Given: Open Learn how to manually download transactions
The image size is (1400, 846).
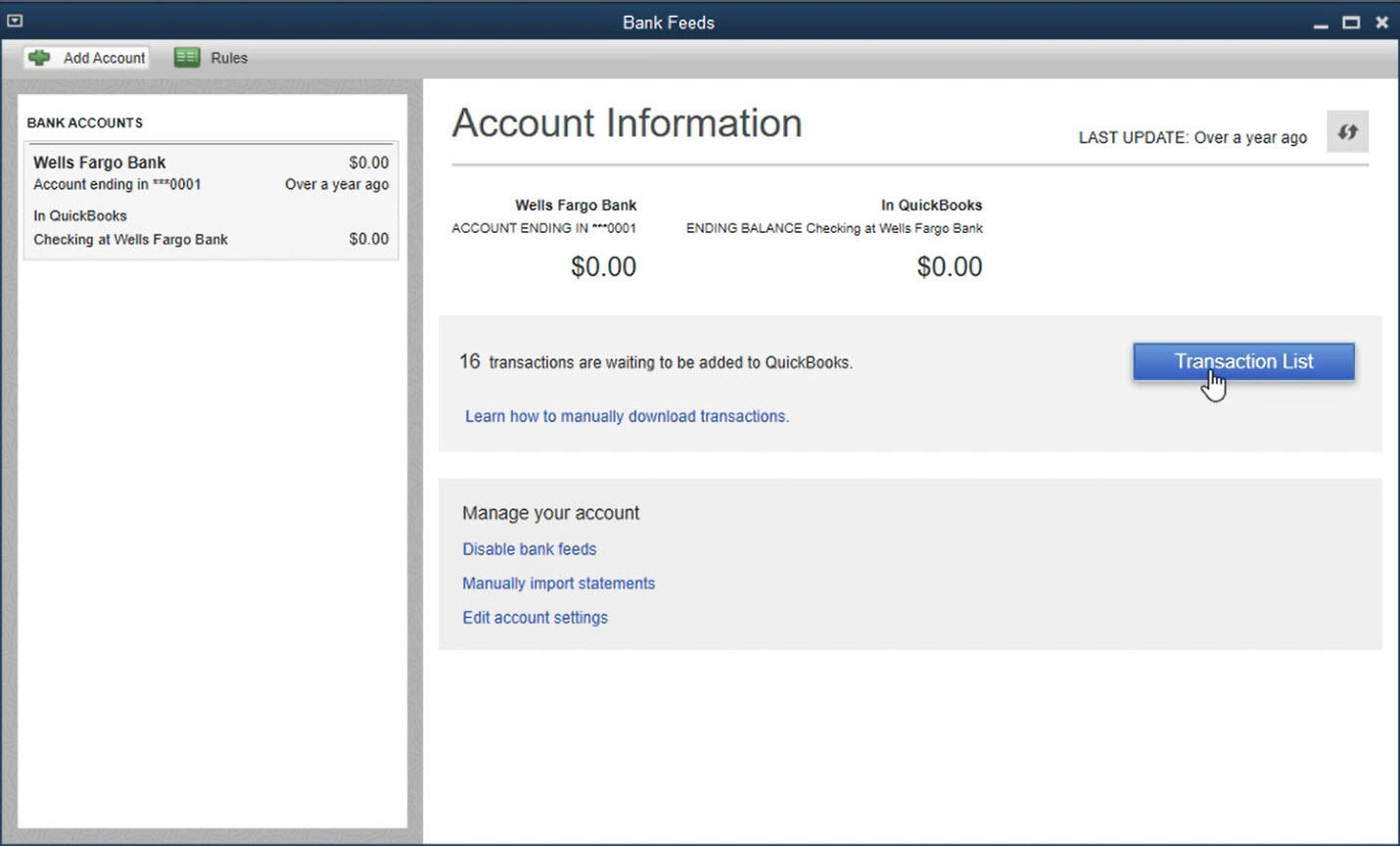Looking at the screenshot, I should coord(627,416).
